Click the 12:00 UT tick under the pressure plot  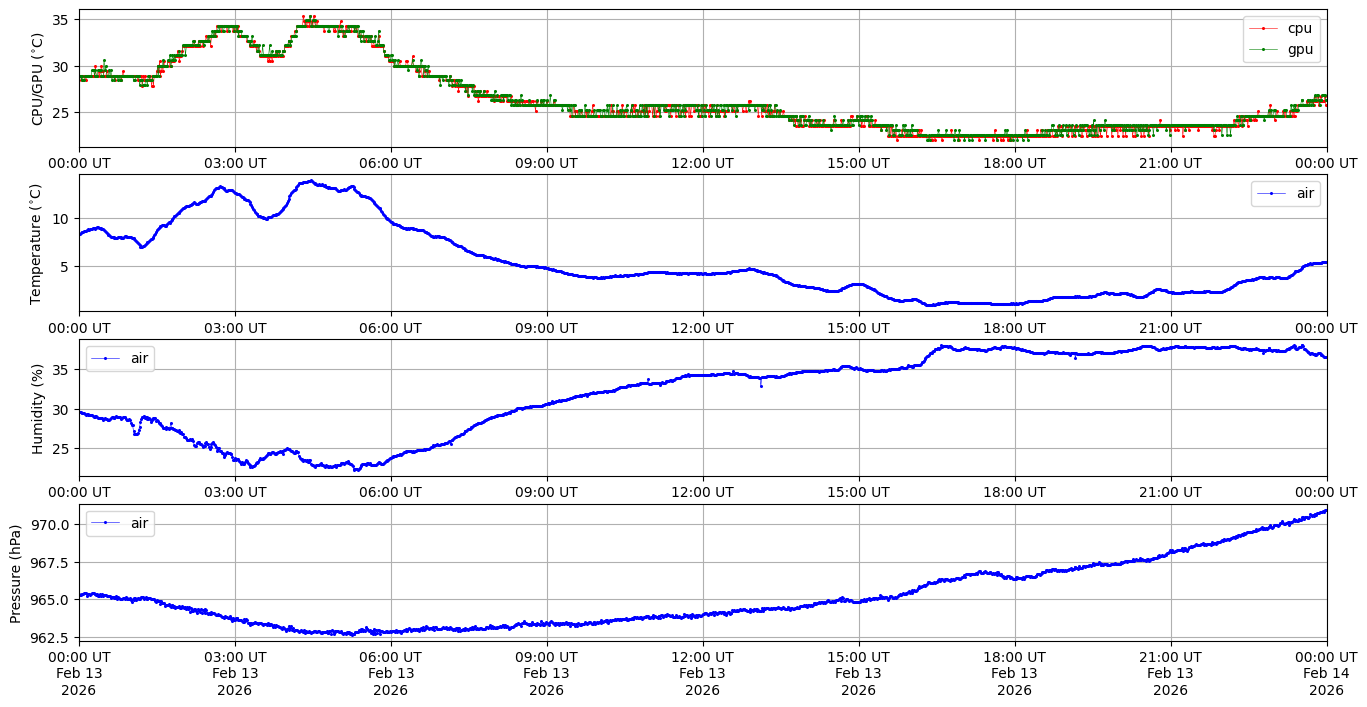click(x=702, y=657)
